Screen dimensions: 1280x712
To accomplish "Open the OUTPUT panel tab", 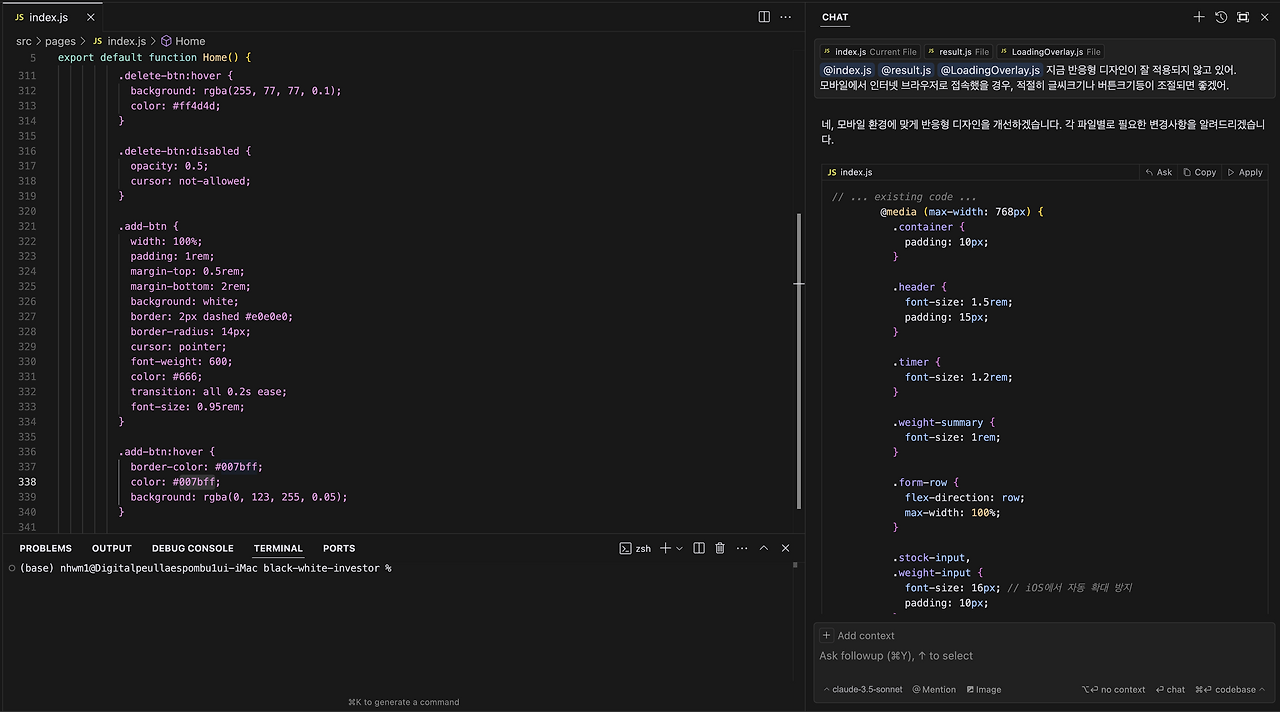I will (x=112, y=548).
